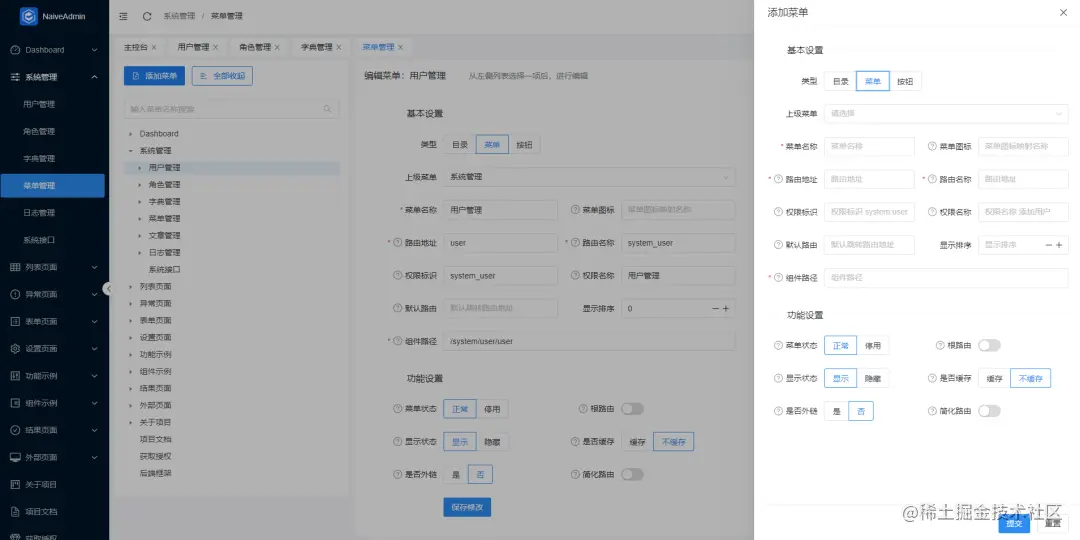Open 字典管理 in the sidebar menu
Viewport: 1080px width, 540px height.
click(39, 158)
